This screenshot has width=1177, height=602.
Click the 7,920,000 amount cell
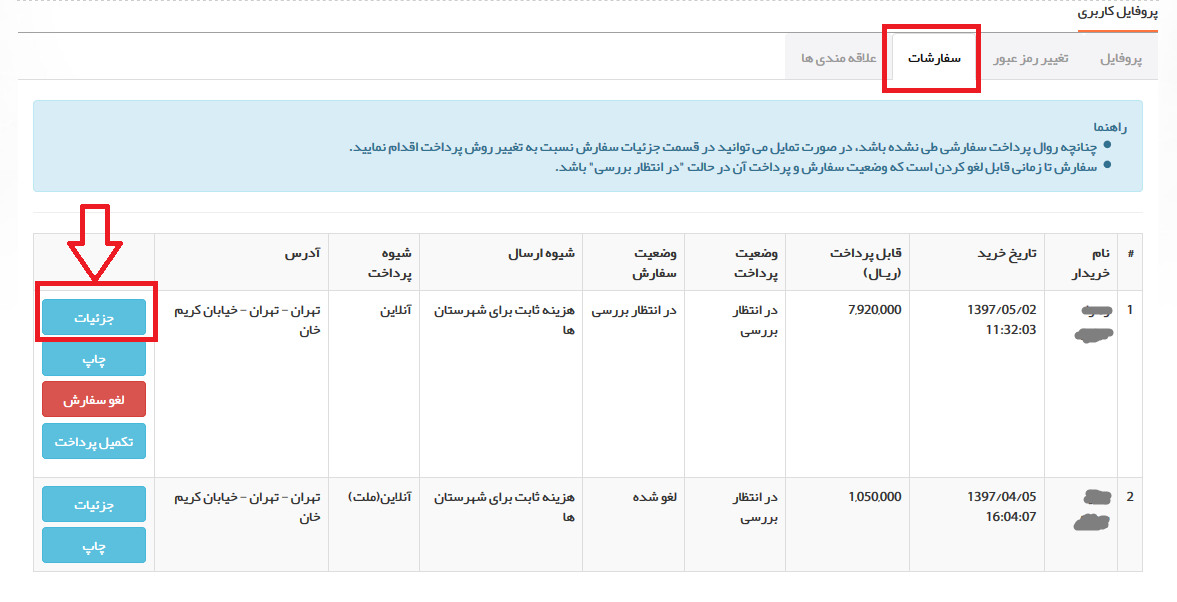[x=873, y=310]
